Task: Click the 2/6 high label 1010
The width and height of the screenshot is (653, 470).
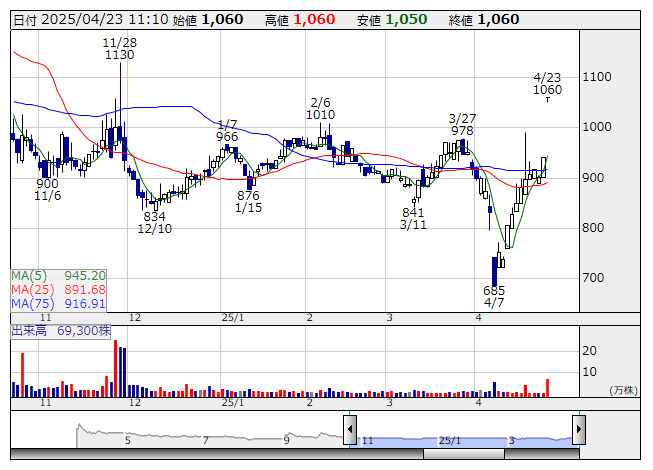Action: click(x=320, y=115)
